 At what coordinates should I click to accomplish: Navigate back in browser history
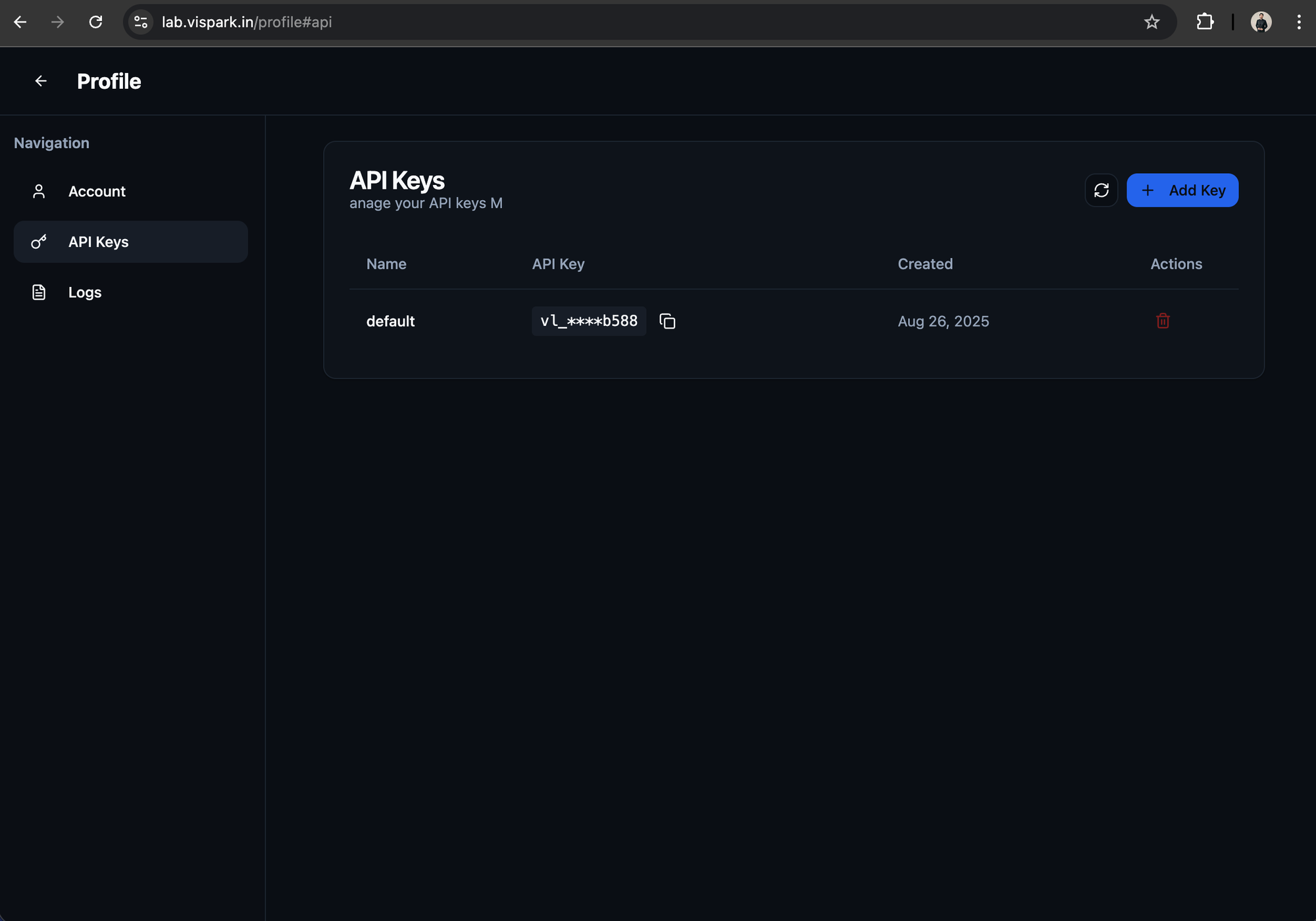[20, 22]
